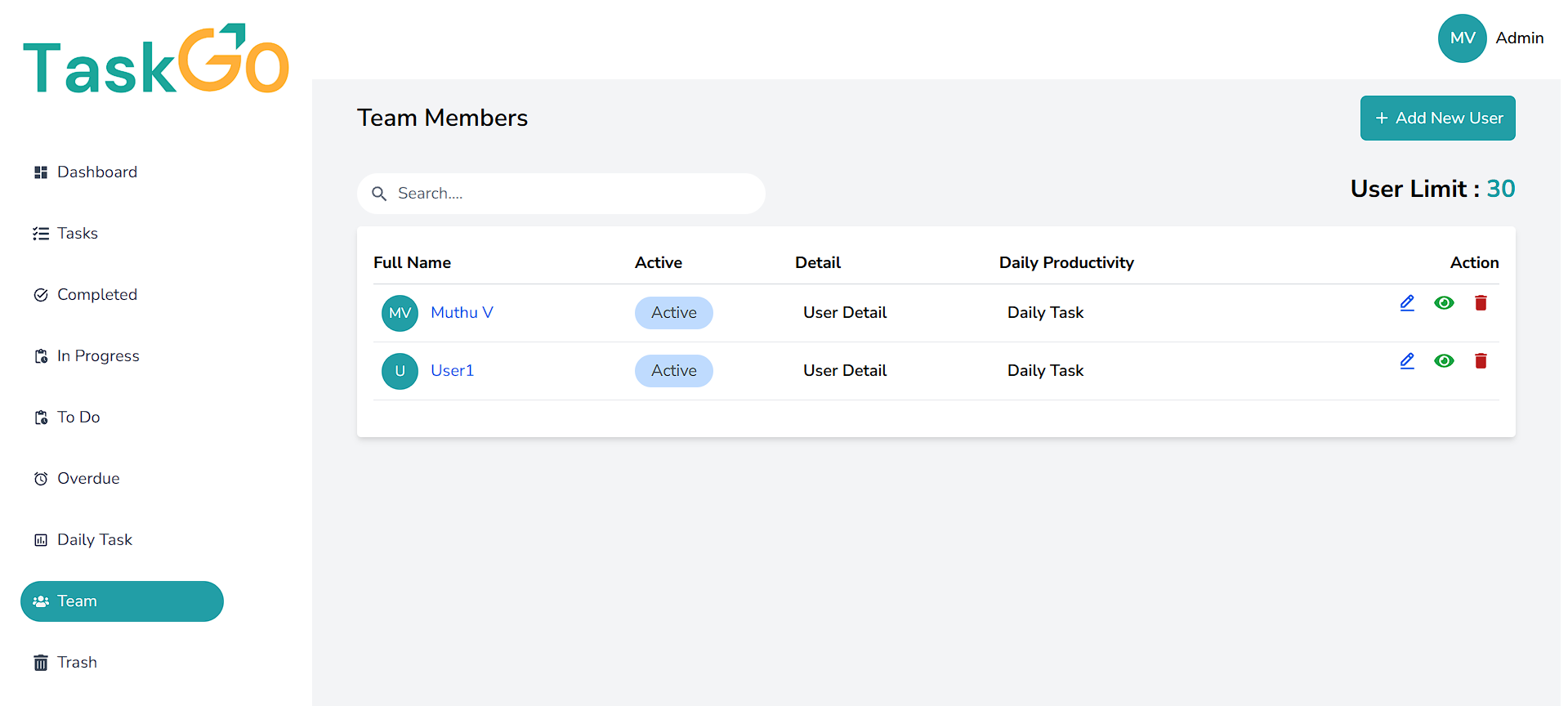Go to Tasks in the sidebar

click(x=77, y=234)
